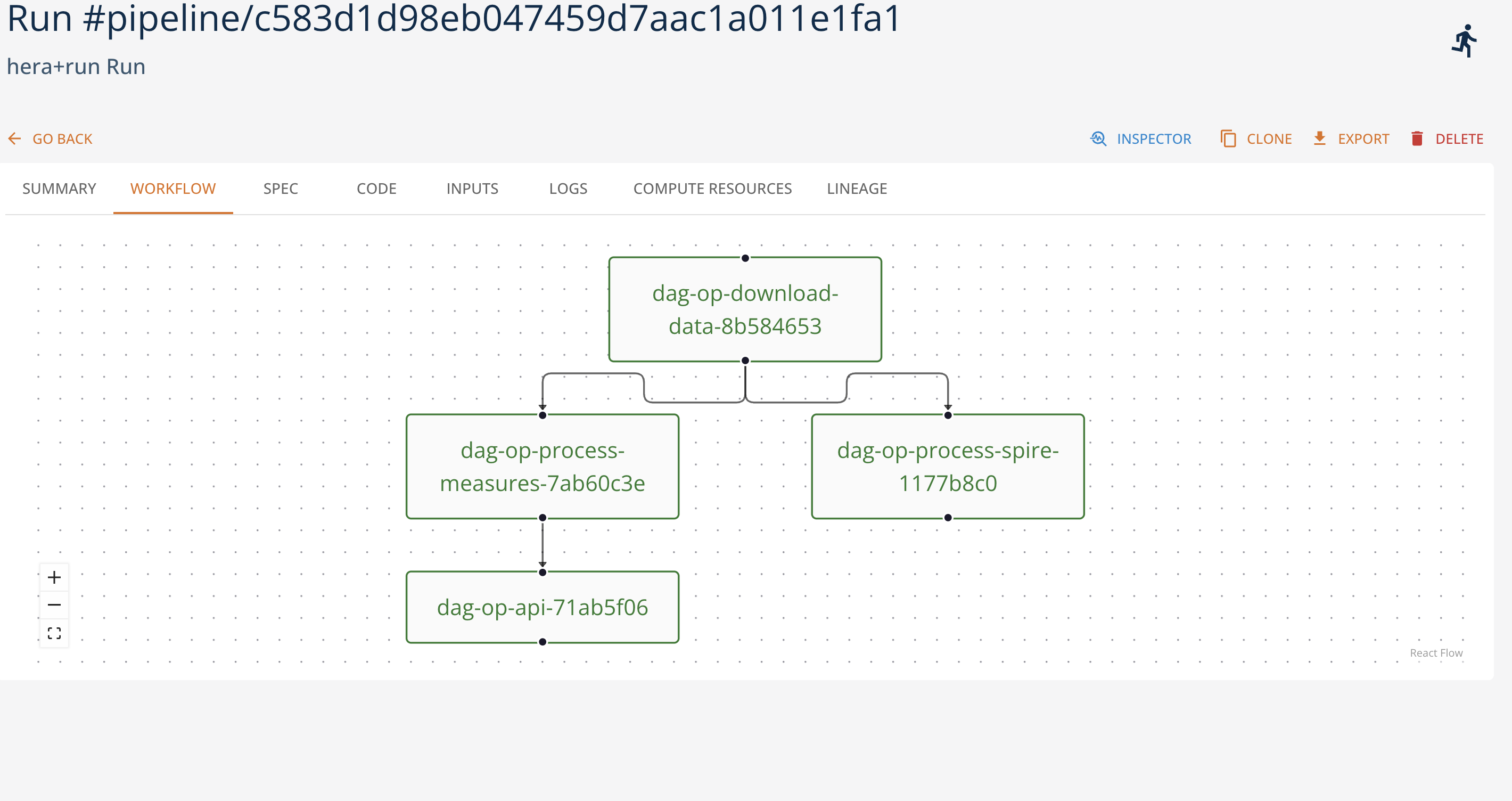Click the Clone copy icon
This screenshot has height=801, width=1512.
pos(1228,138)
